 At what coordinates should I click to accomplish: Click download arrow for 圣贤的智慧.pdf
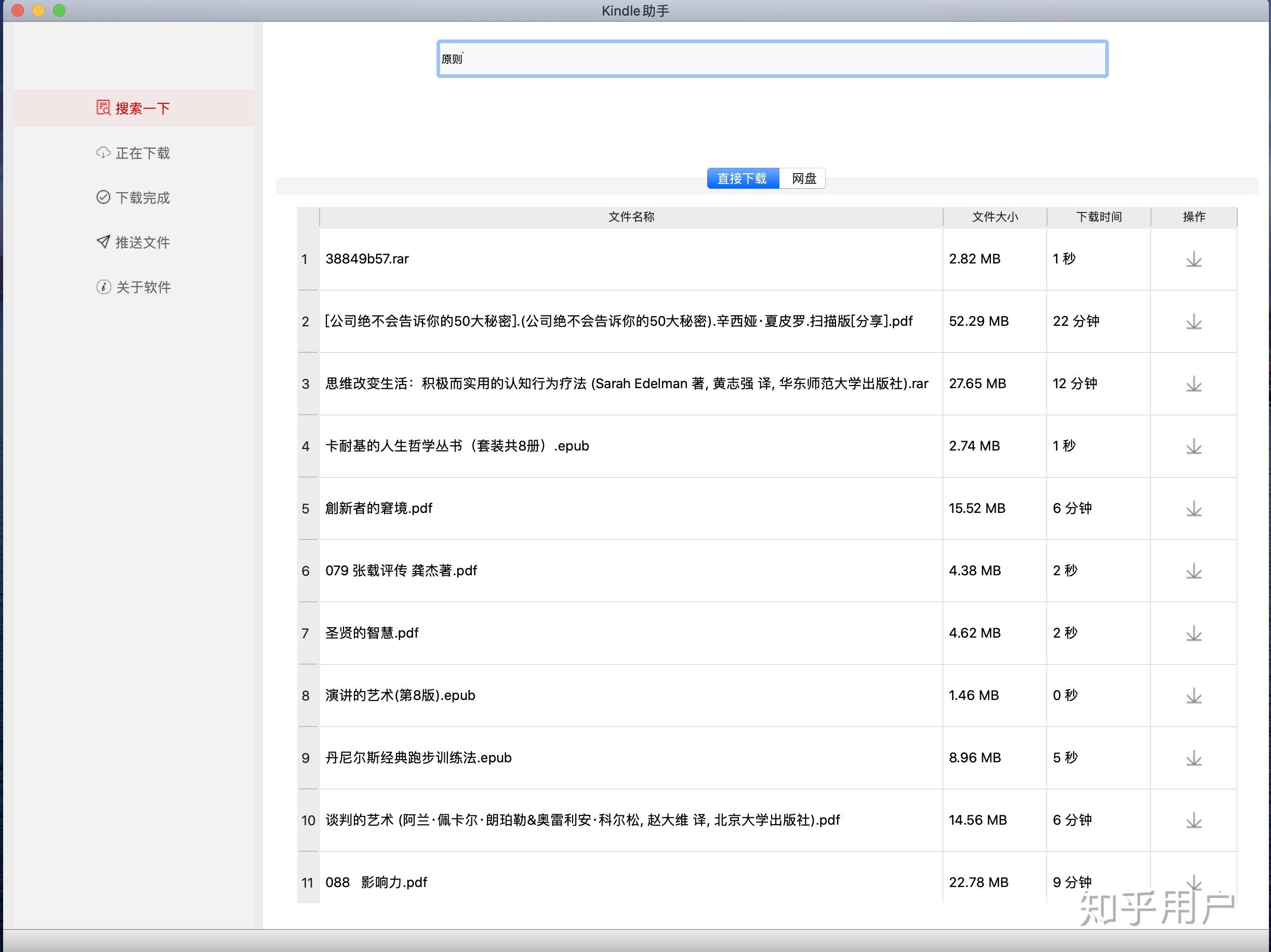[1194, 633]
